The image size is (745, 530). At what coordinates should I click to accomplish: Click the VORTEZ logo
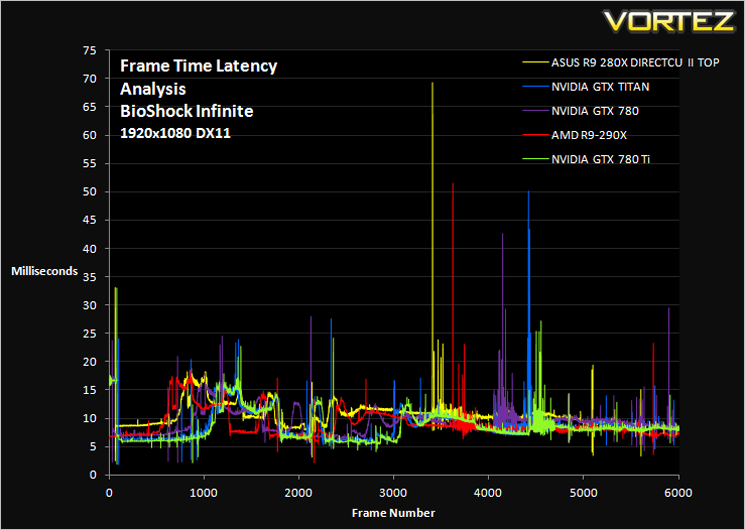669,21
